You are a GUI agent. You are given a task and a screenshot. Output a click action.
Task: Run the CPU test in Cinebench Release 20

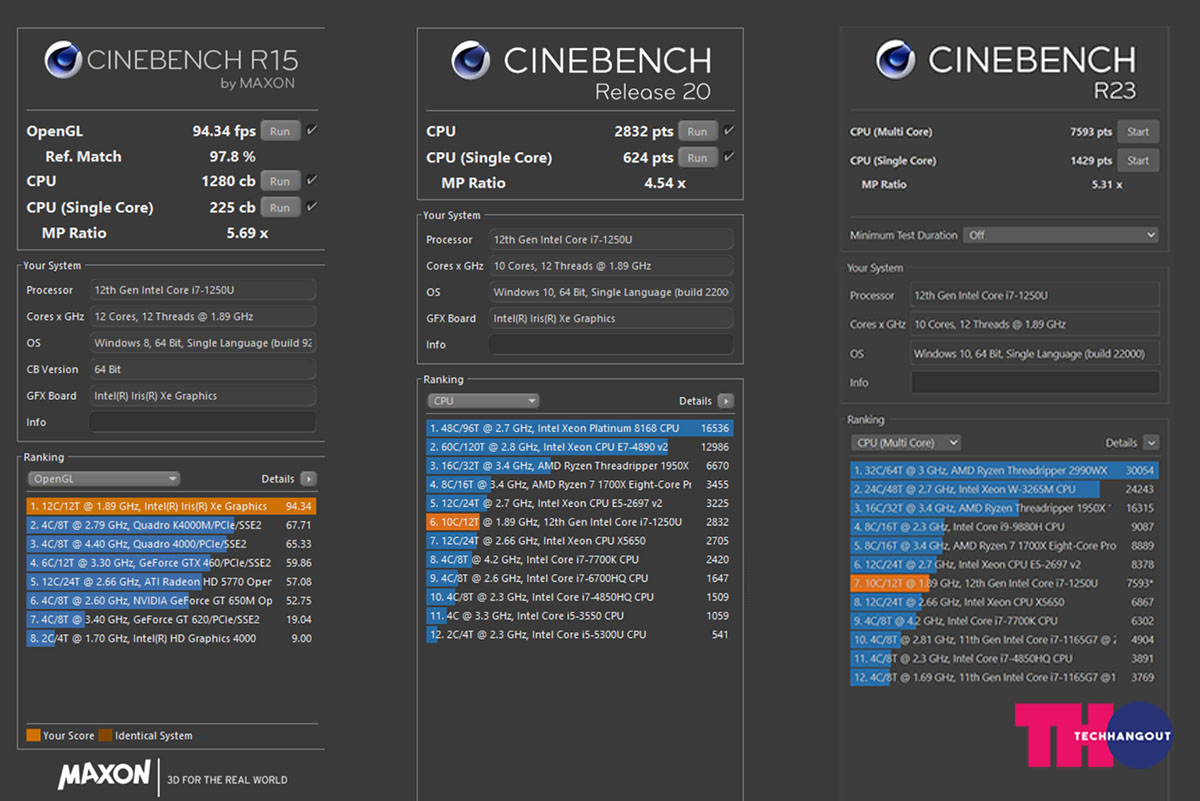pos(697,132)
